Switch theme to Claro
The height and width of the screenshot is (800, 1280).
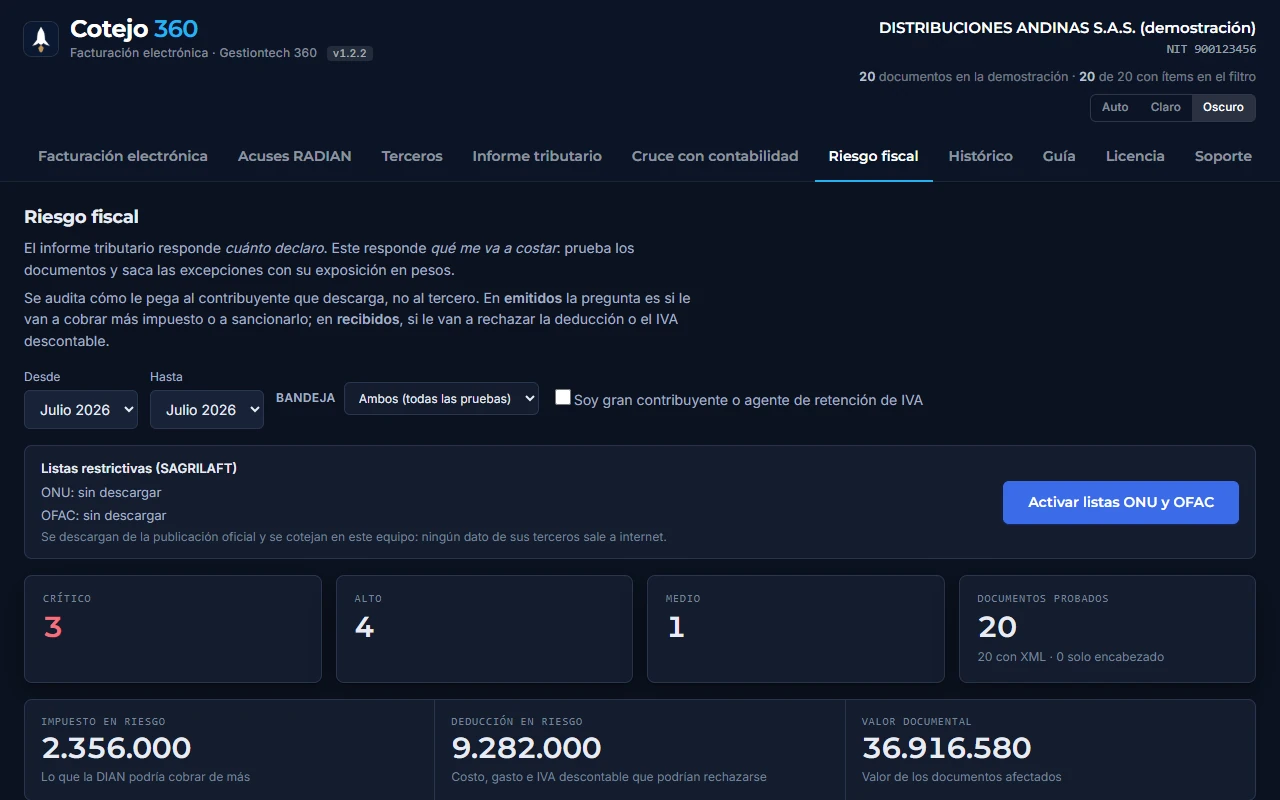point(1166,107)
